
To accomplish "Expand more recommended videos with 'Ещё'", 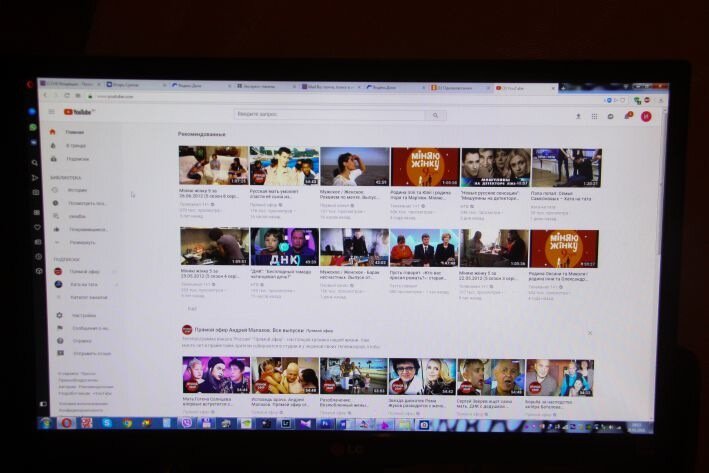I will 192,308.
